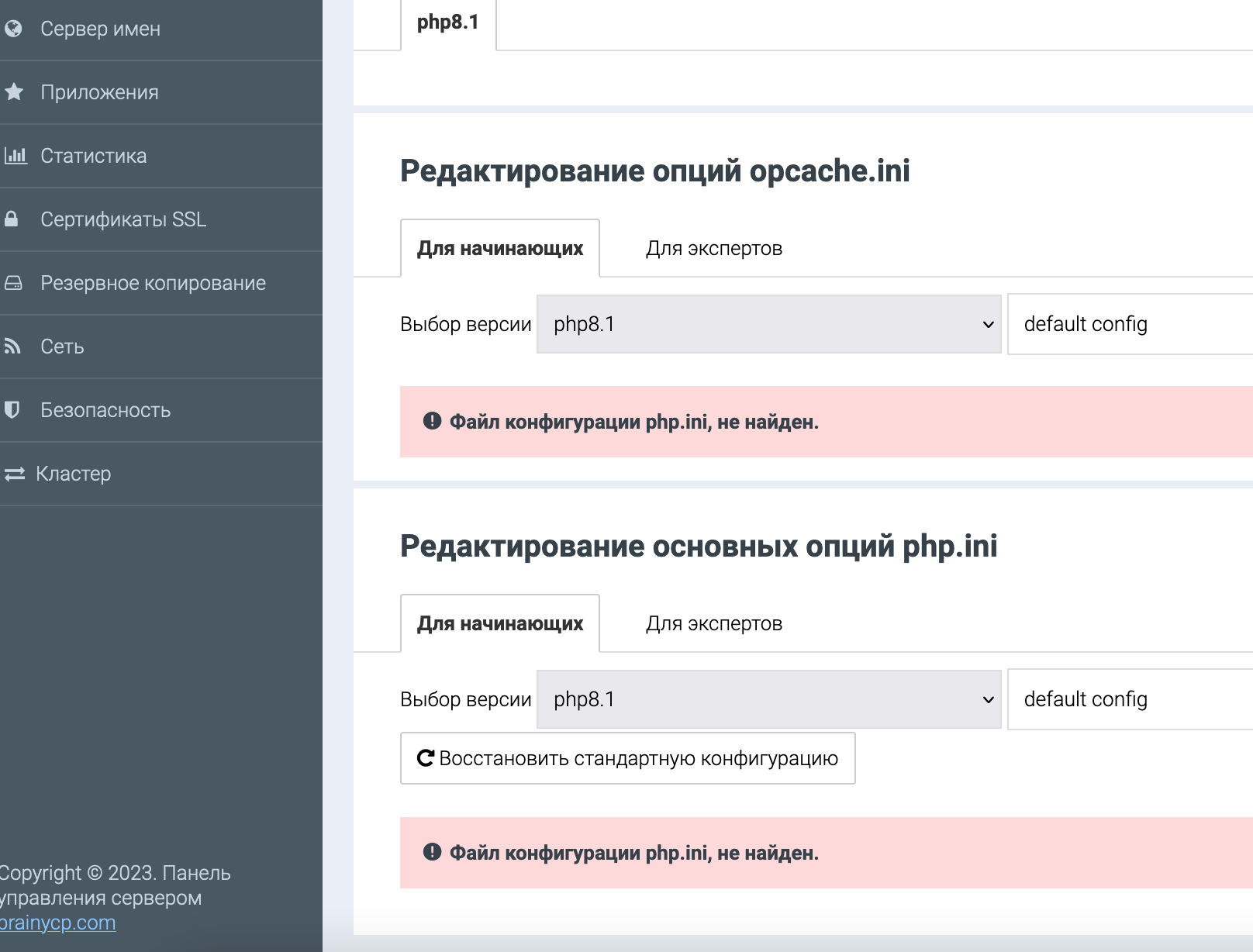Screen dimensions: 1253x952
Task: Open the Приложения sidebar menu item
Action: point(99,91)
